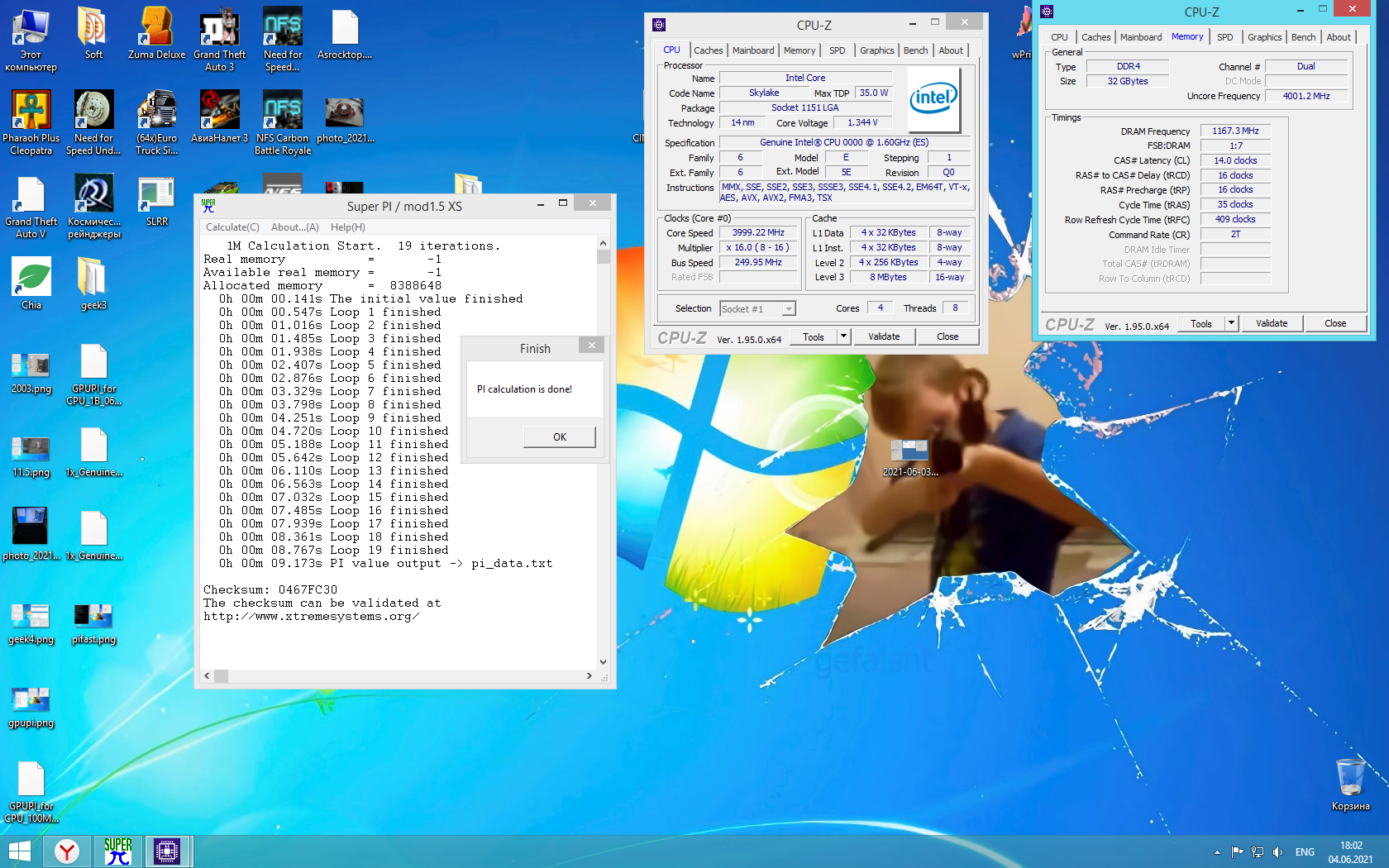
Task: Click Close button in CPU-Z CPU window
Action: click(x=947, y=336)
